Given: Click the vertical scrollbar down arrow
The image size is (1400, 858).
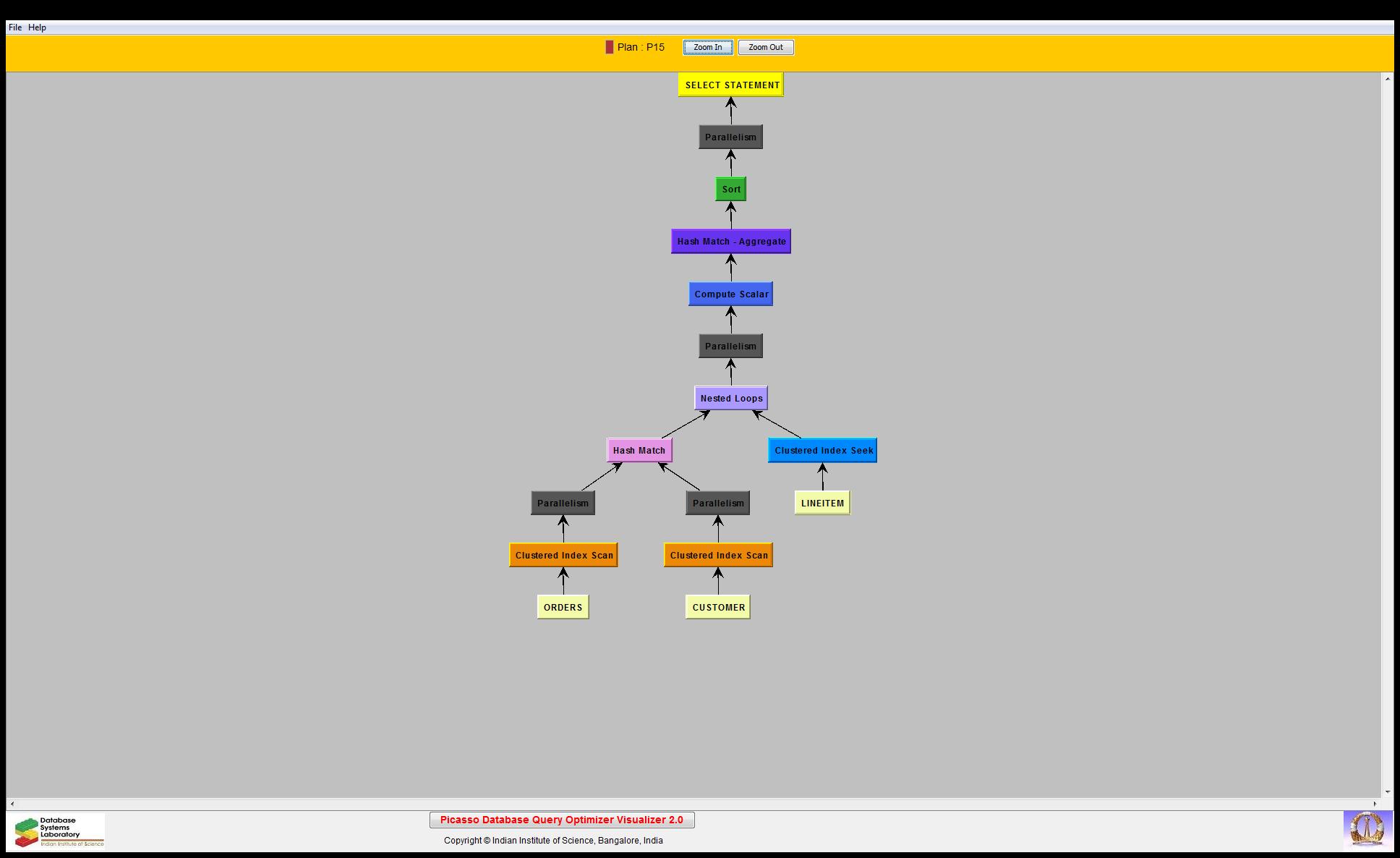Looking at the screenshot, I should 1388,792.
